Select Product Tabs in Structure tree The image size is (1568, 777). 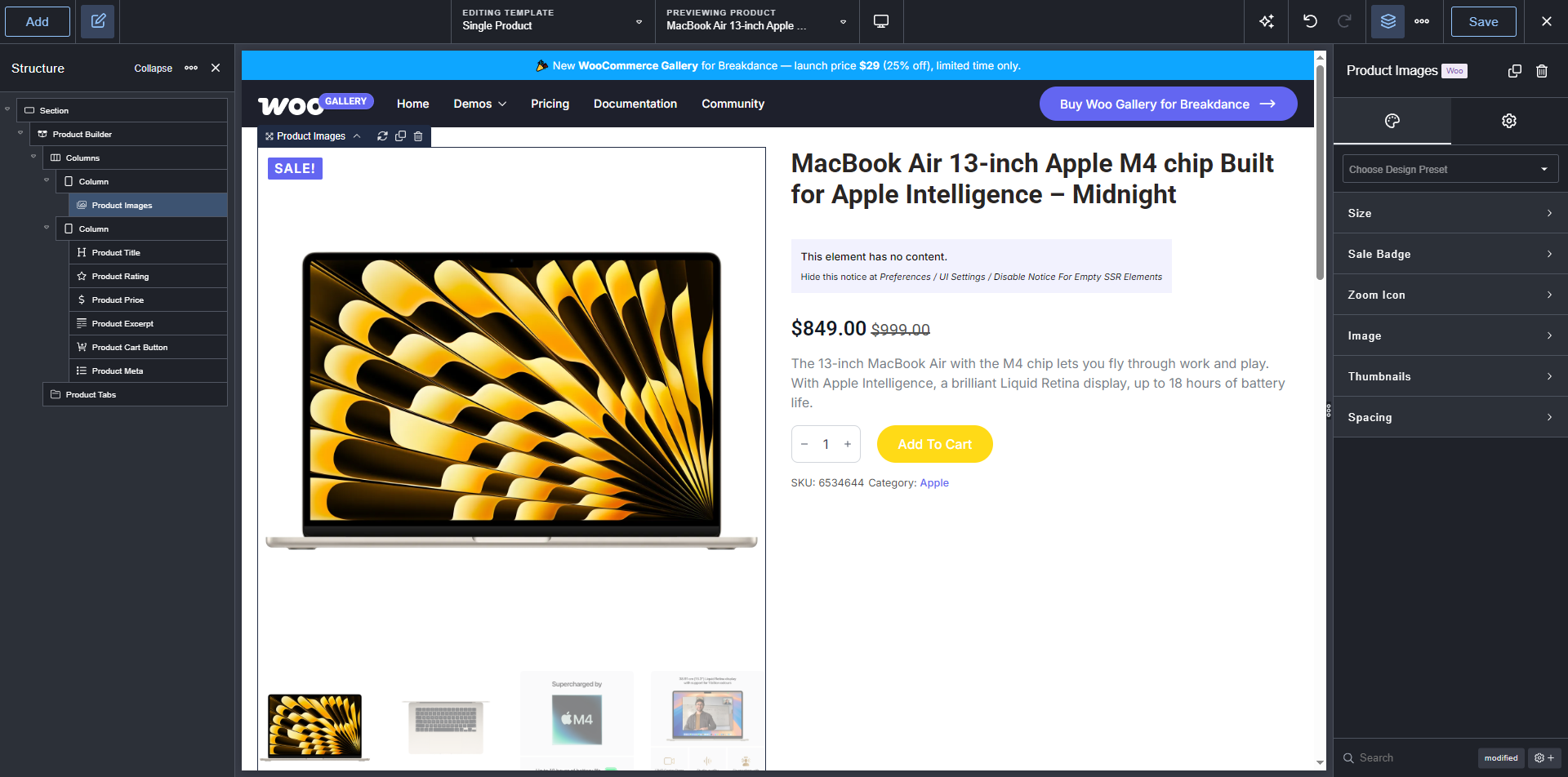click(x=135, y=394)
